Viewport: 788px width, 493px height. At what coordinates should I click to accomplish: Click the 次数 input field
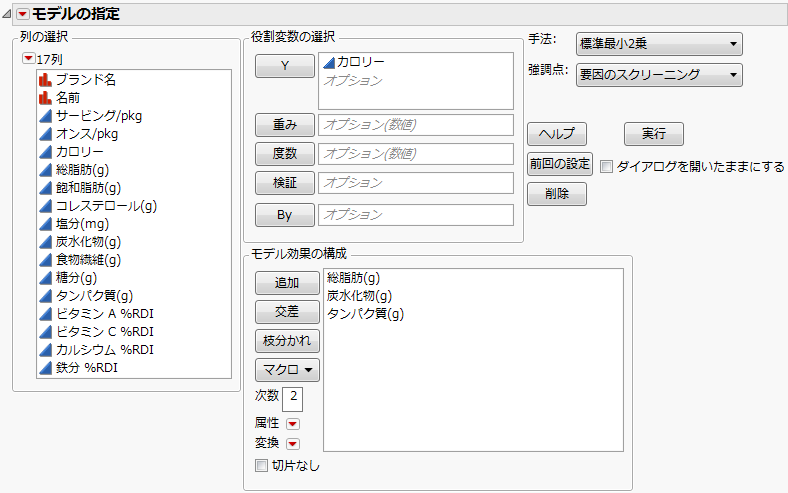(x=293, y=397)
